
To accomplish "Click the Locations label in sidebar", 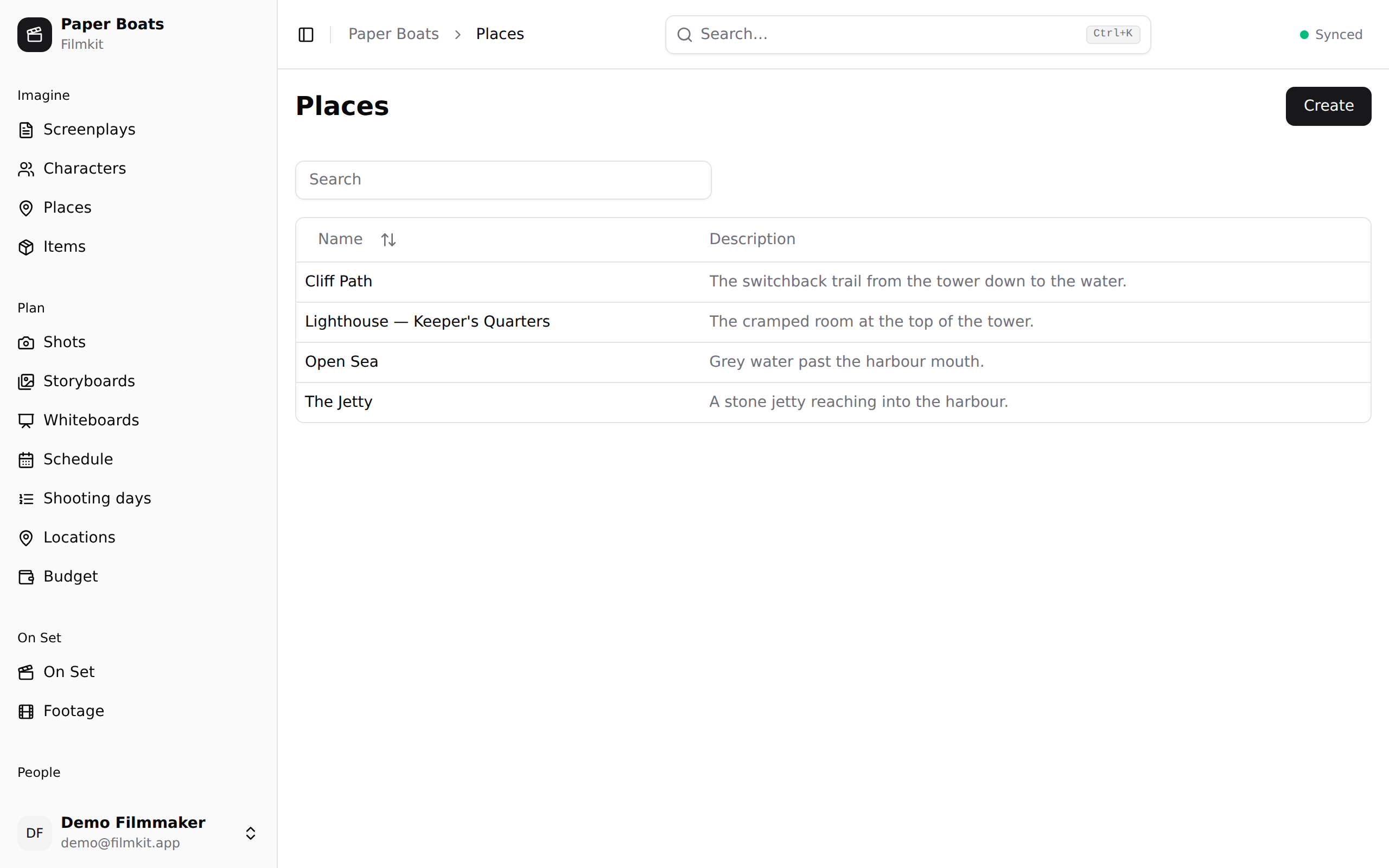I will point(79,538).
